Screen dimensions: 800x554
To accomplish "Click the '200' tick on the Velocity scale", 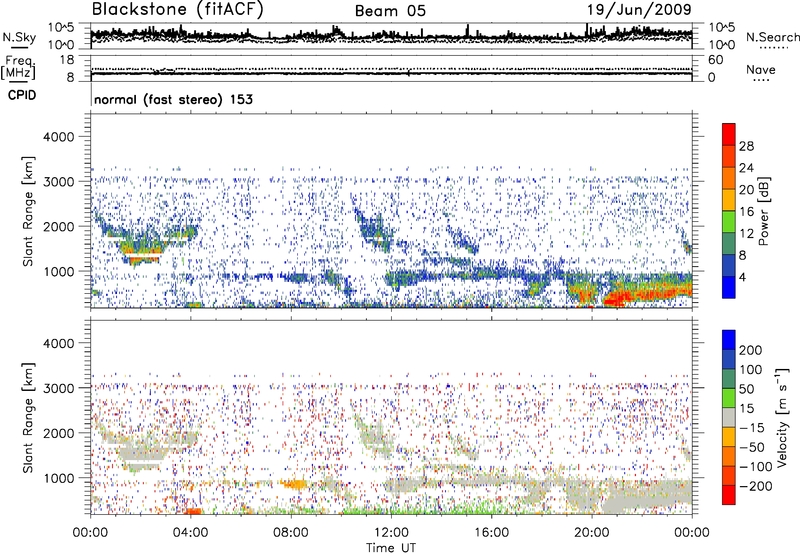I will tap(751, 350).
